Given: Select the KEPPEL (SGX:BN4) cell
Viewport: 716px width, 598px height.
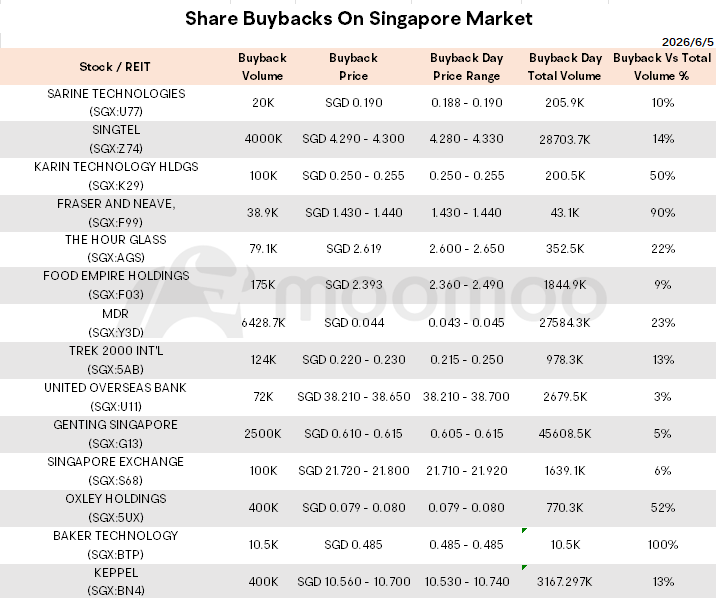Looking at the screenshot, I should pos(116,582).
